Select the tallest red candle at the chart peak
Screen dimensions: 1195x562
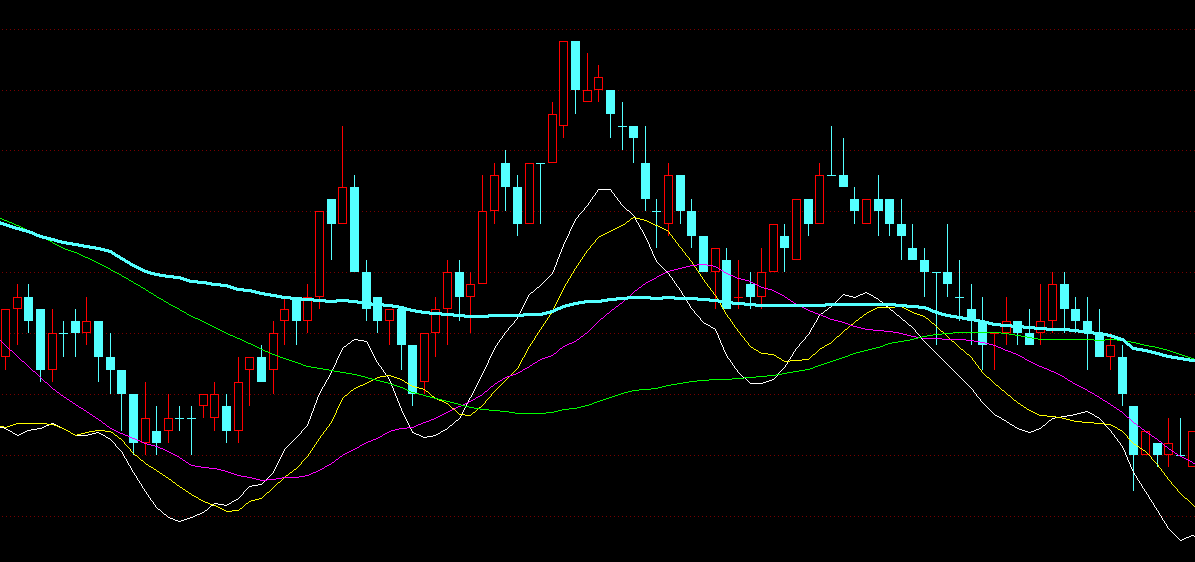tap(563, 83)
